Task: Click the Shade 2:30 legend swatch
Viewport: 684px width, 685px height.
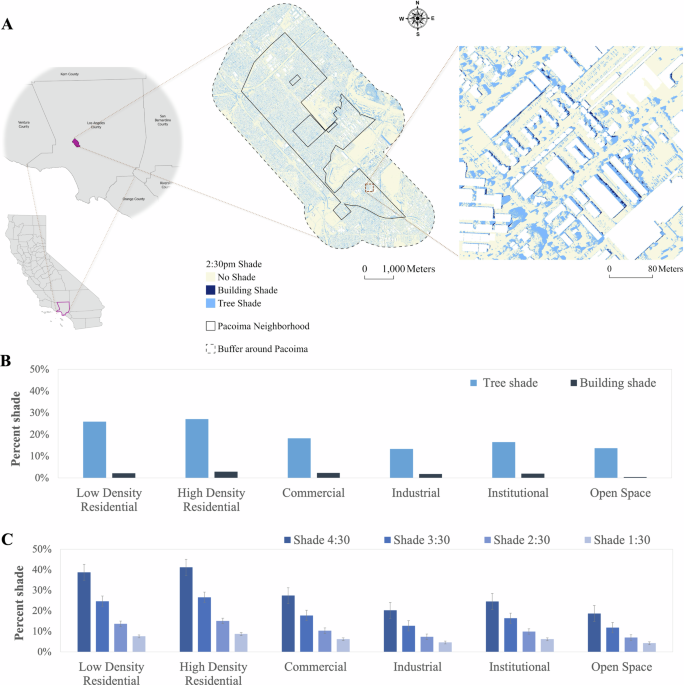Action: click(x=487, y=540)
